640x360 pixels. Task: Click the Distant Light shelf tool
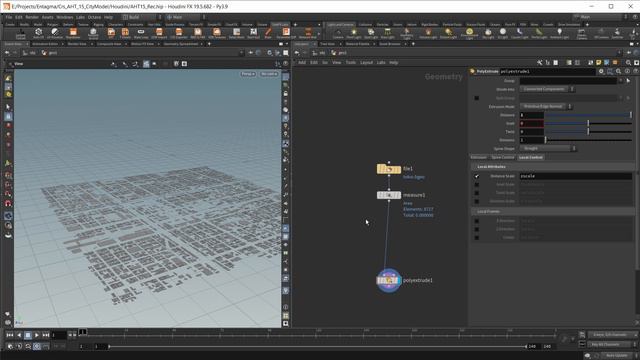point(449,33)
